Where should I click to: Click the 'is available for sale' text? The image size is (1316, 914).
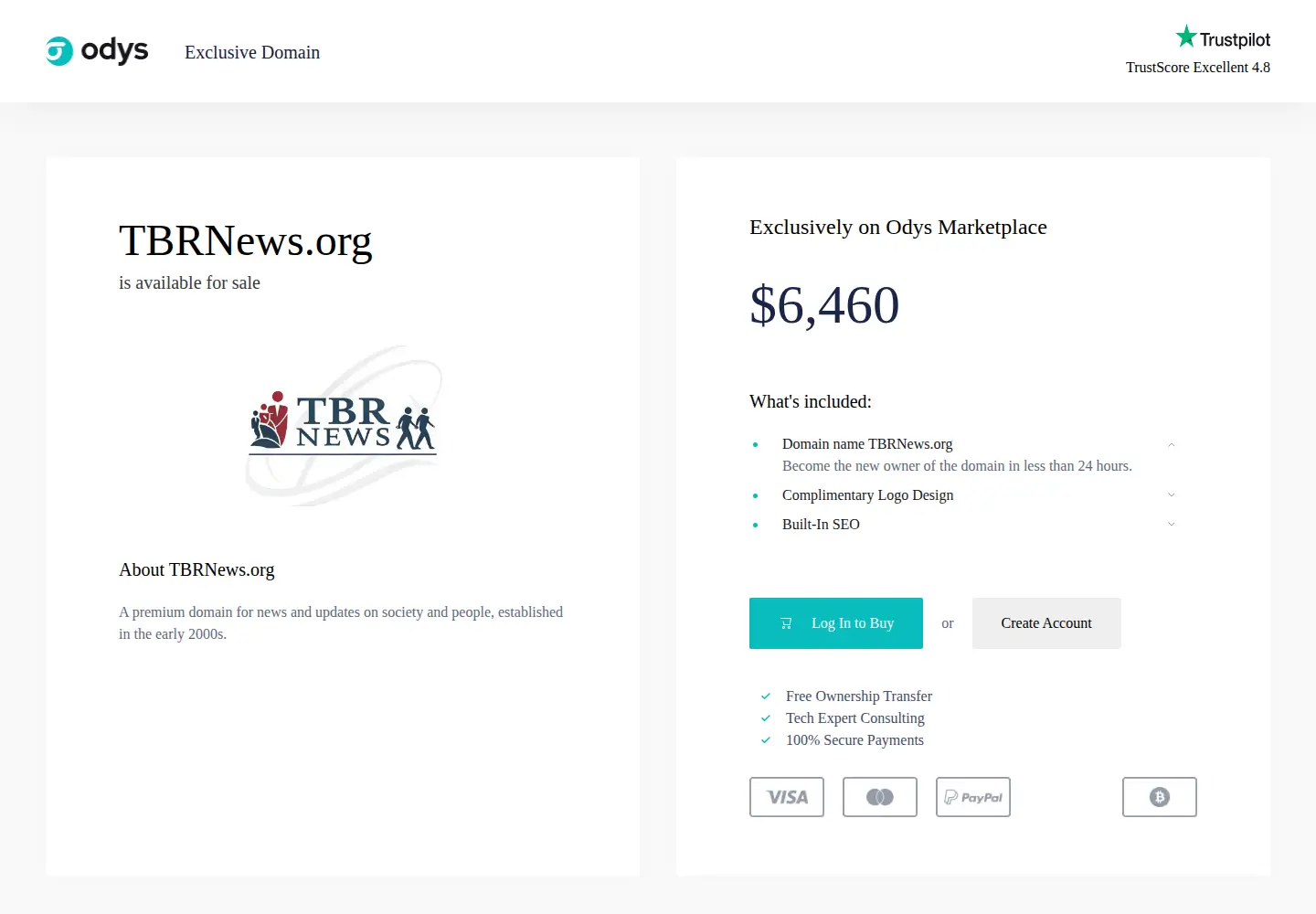tap(189, 283)
